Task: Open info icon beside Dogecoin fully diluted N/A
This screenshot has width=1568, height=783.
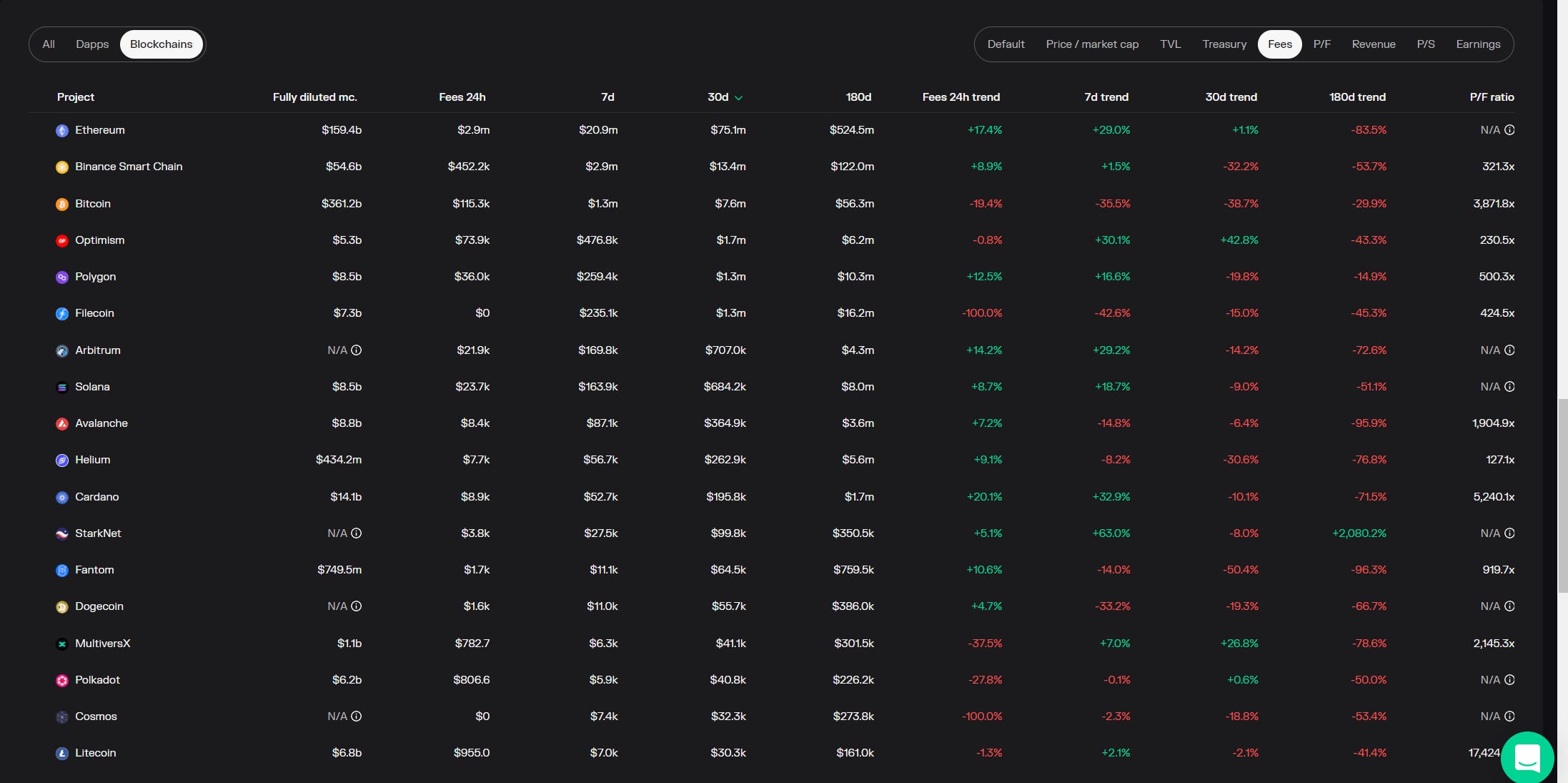Action: [x=356, y=606]
